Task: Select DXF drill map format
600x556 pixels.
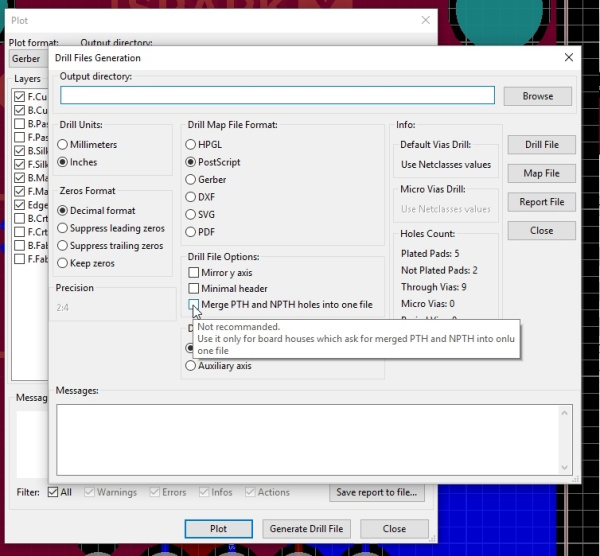Action: coord(200,197)
